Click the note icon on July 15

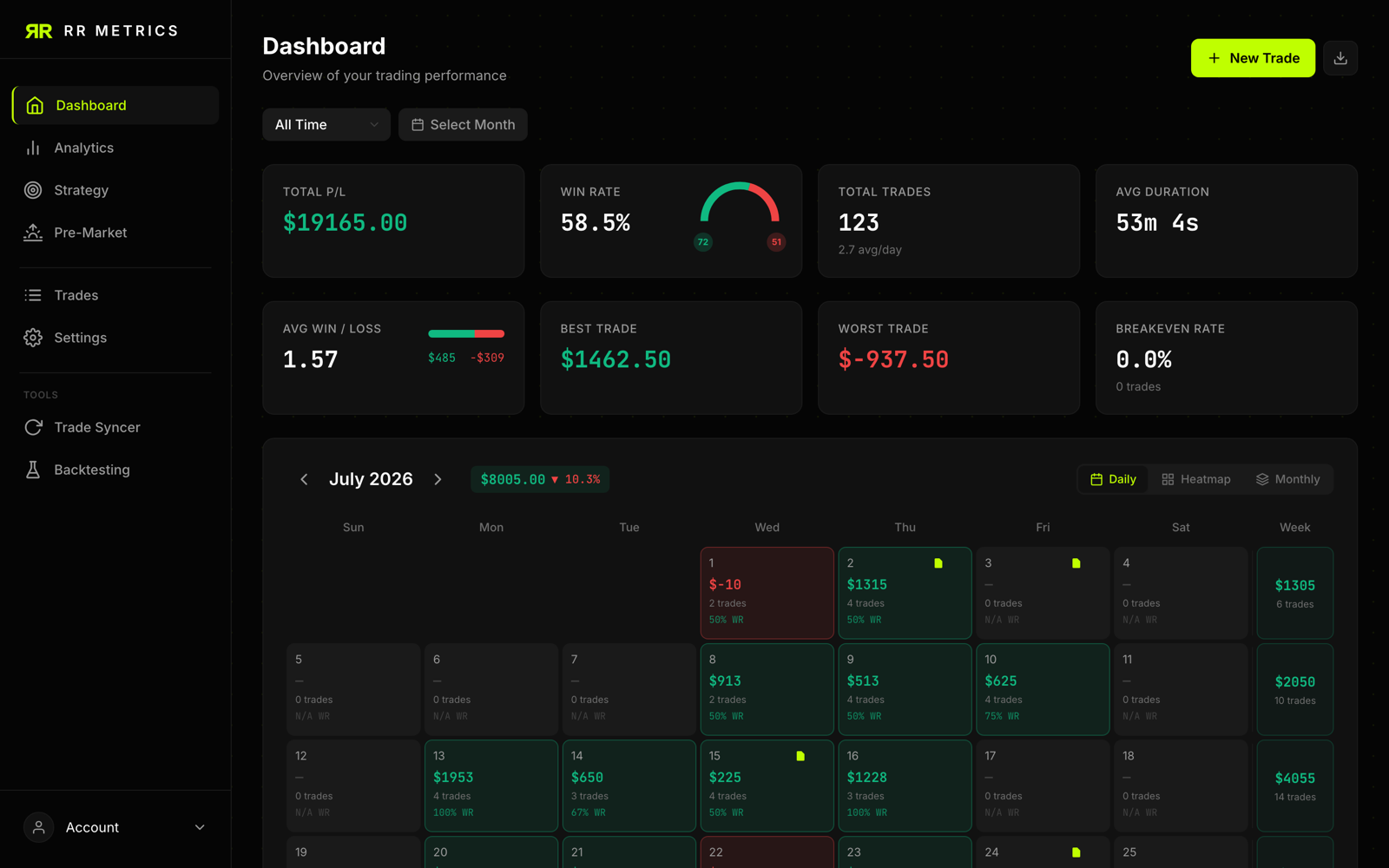pyautogui.click(x=800, y=756)
